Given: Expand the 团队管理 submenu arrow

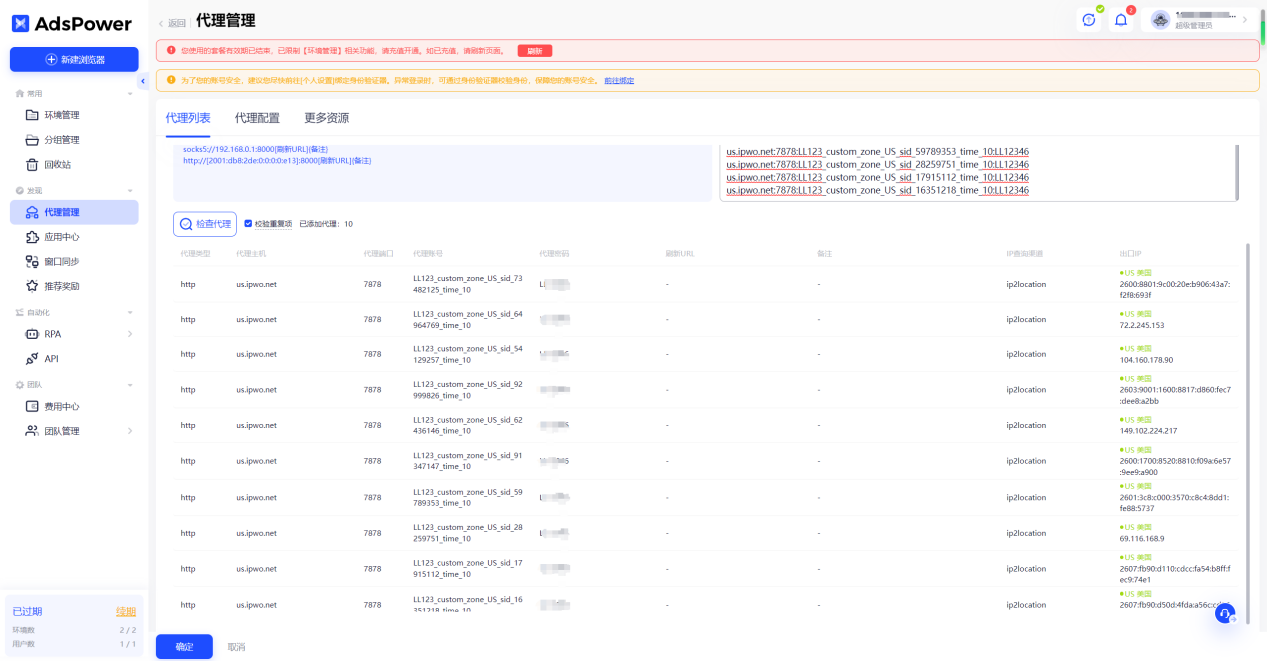Looking at the screenshot, I should (x=130, y=431).
